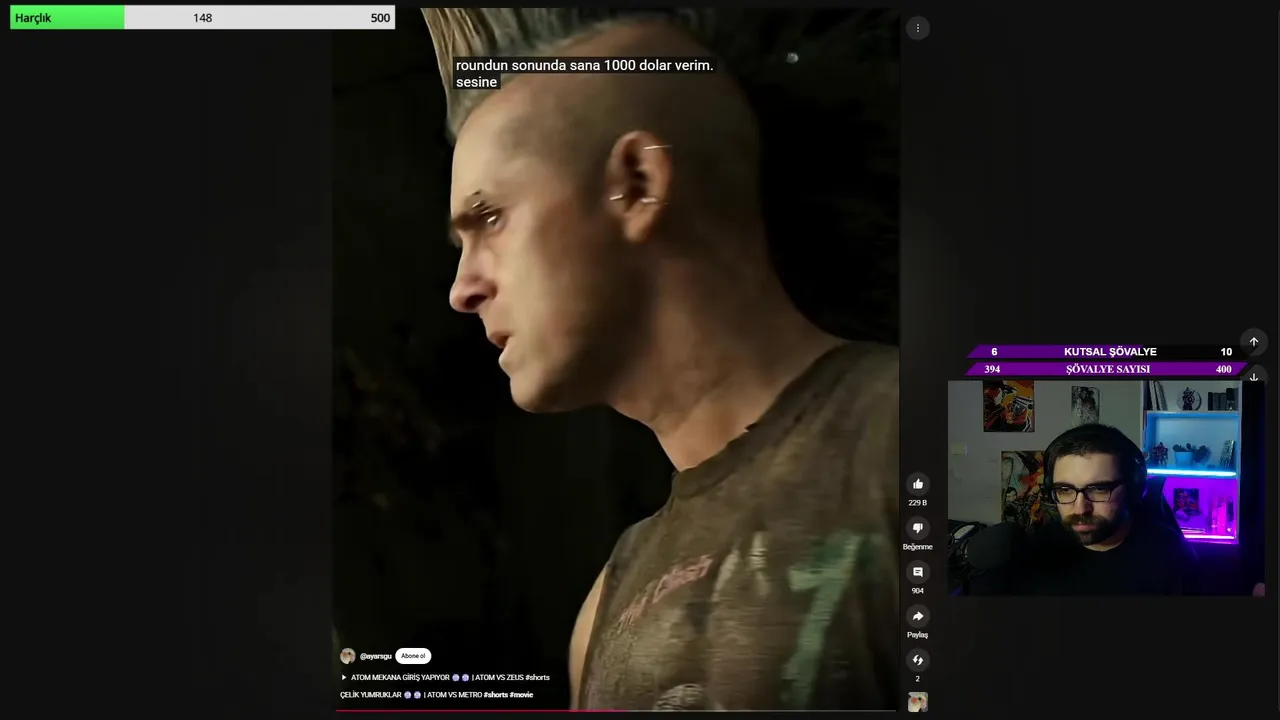
Task: Click the #shorts hashtag on the ATOM VS ZEUS line
Action: (x=537, y=677)
